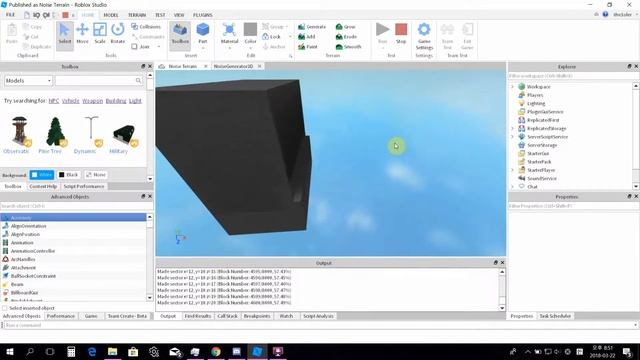Click the red stop icon in quick access bar
Viewport: 640px width, 360px height.
click(x=65, y=15)
